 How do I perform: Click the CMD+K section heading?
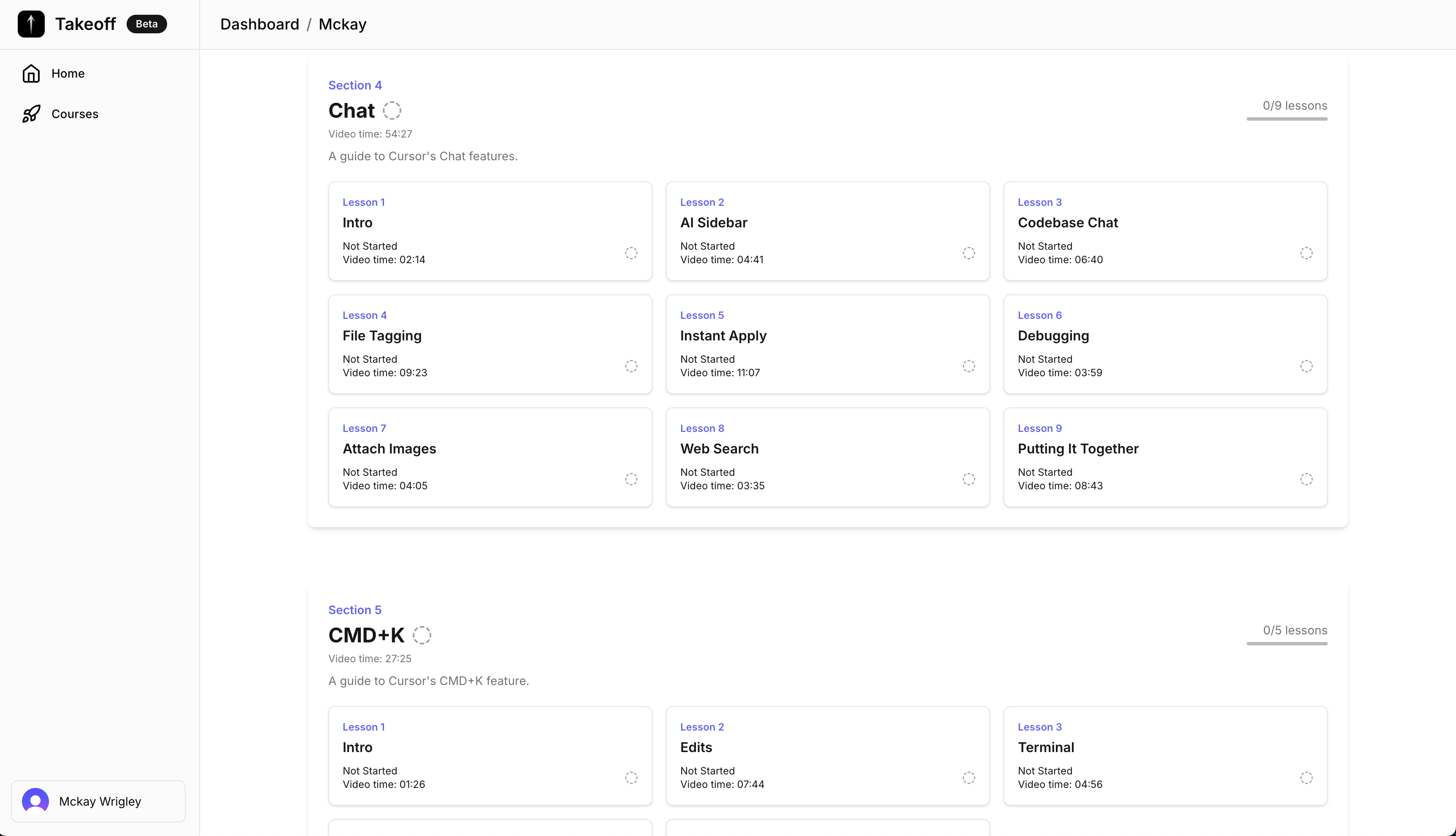[x=366, y=635]
